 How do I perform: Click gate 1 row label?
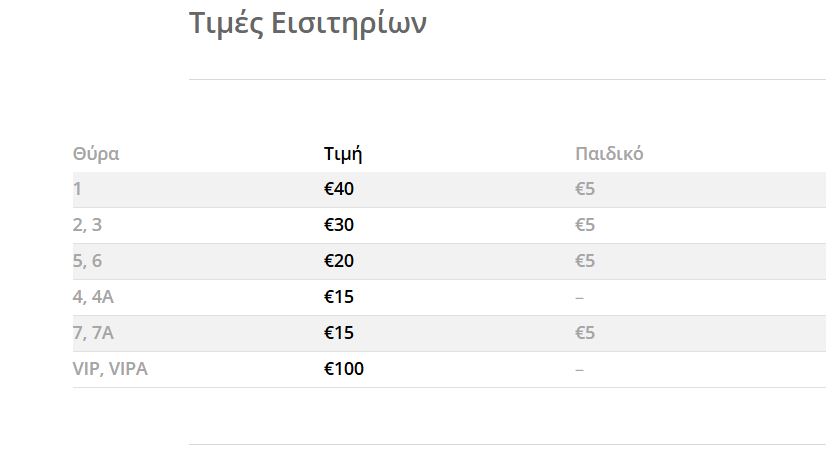(77, 189)
